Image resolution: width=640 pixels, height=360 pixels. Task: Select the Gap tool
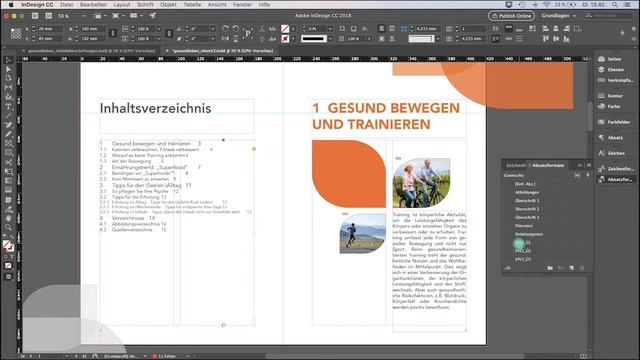tap(8, 87)
